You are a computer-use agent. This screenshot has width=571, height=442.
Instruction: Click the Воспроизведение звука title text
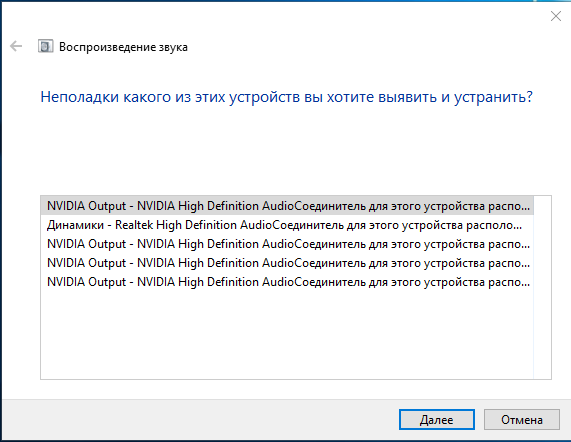(x=123, y=47)
